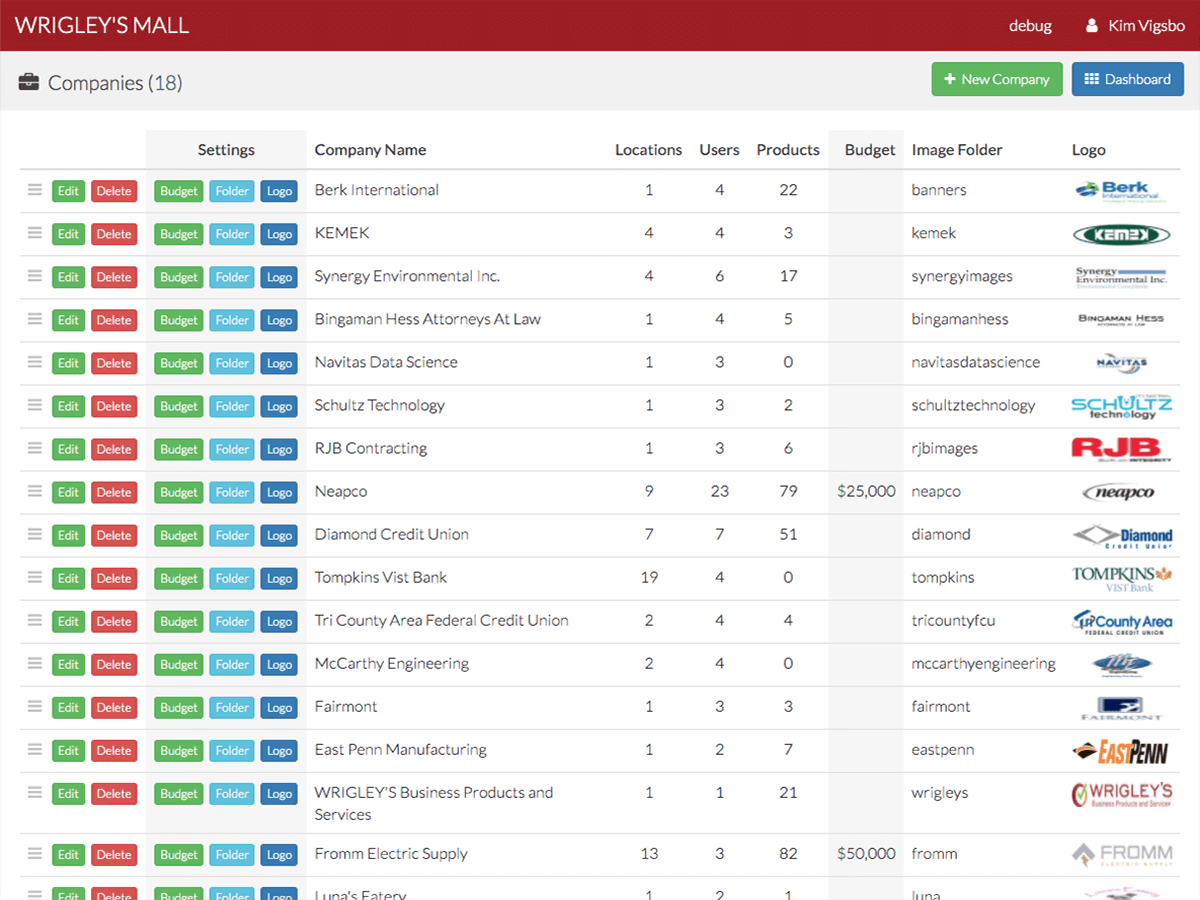Click reorder handle for East Penn Manufacturing
This screenshot has width=1200, height=900.
tap(35, 749)
